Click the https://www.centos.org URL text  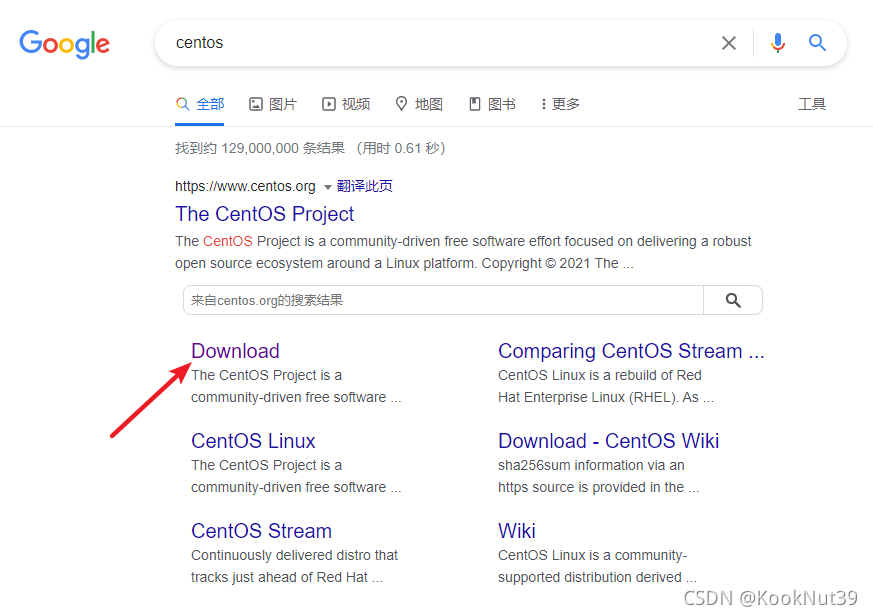coord(245,186)
